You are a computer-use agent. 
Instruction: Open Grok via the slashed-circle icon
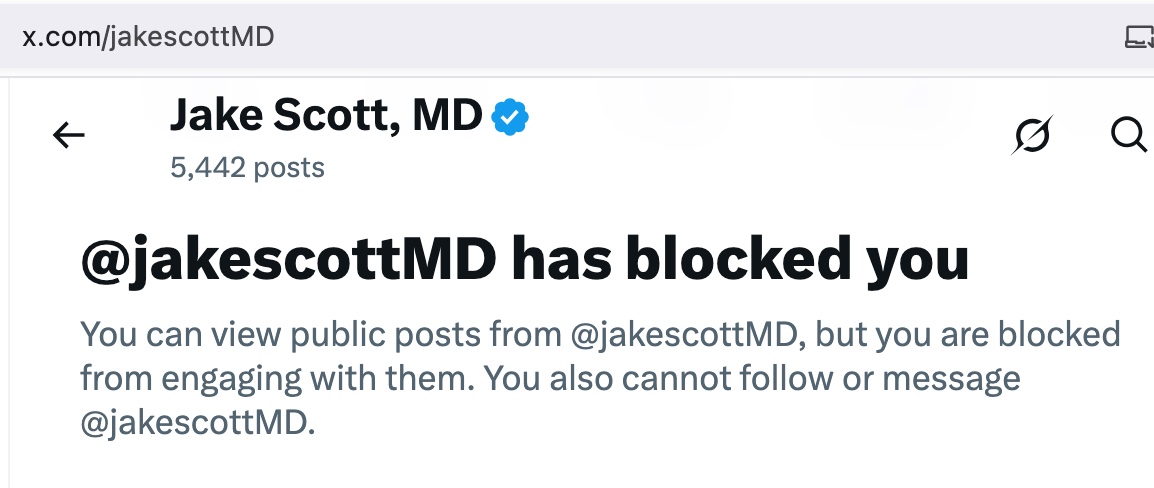1032,135
